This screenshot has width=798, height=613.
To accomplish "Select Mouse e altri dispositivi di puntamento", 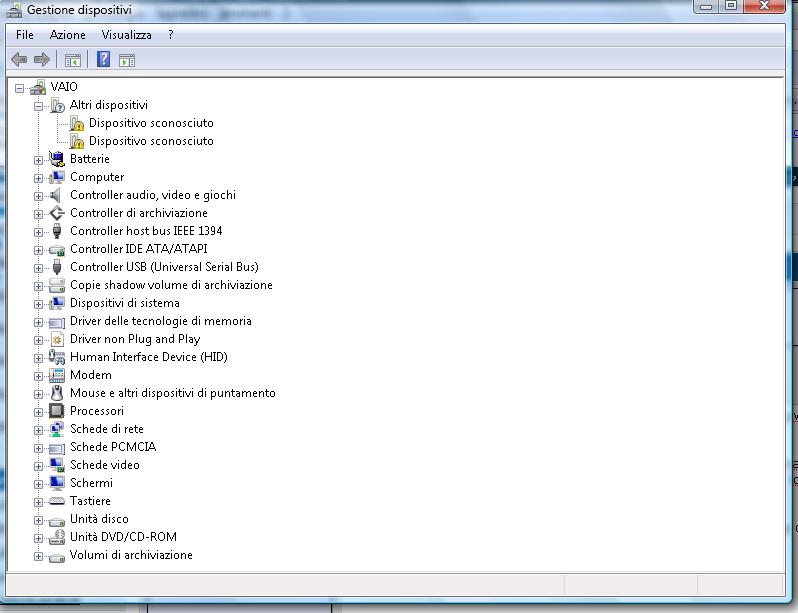I will (173, 393).
